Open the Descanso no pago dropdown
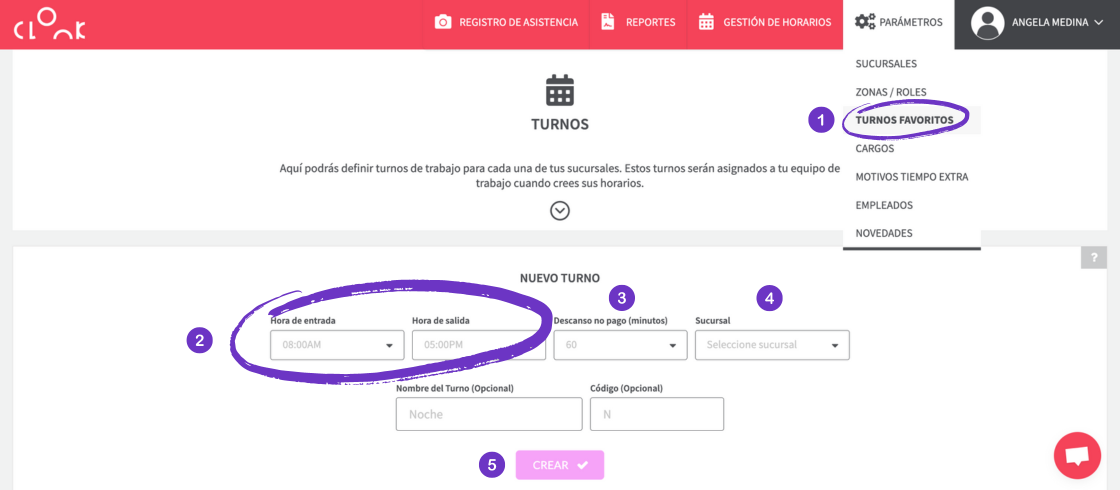Image resolution: width=1120 pixels, height=490 pixels. click(x=620, y=345)
